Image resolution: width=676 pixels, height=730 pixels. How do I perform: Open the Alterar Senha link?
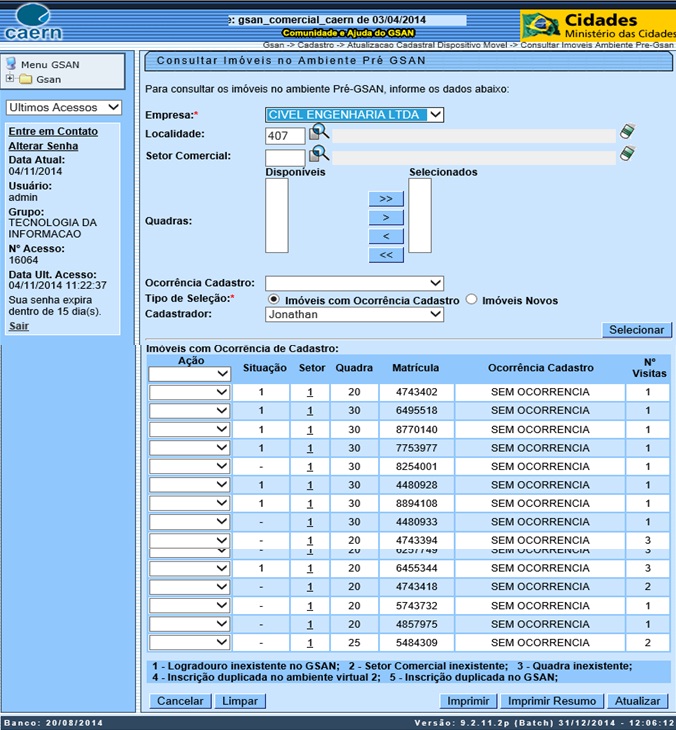(43, 146)
